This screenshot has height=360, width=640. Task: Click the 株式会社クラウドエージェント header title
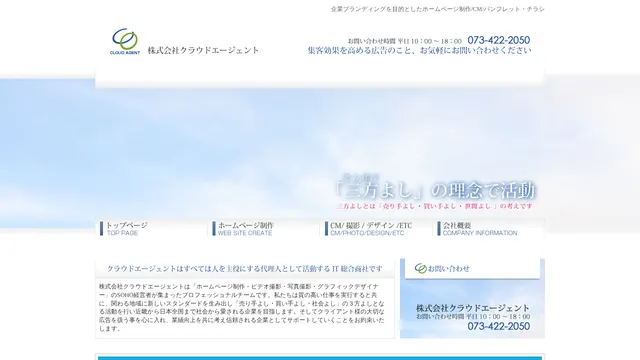tap(203, 50)
